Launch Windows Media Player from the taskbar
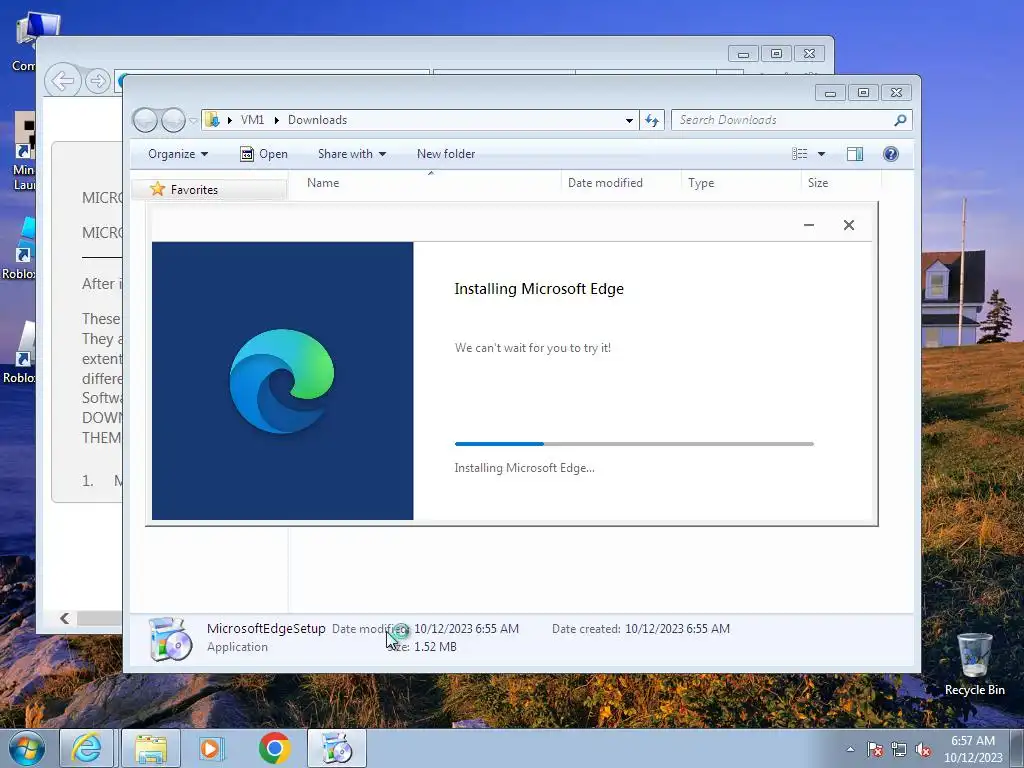The width and height of the screenshot is (1024, 768). point(211,748)
